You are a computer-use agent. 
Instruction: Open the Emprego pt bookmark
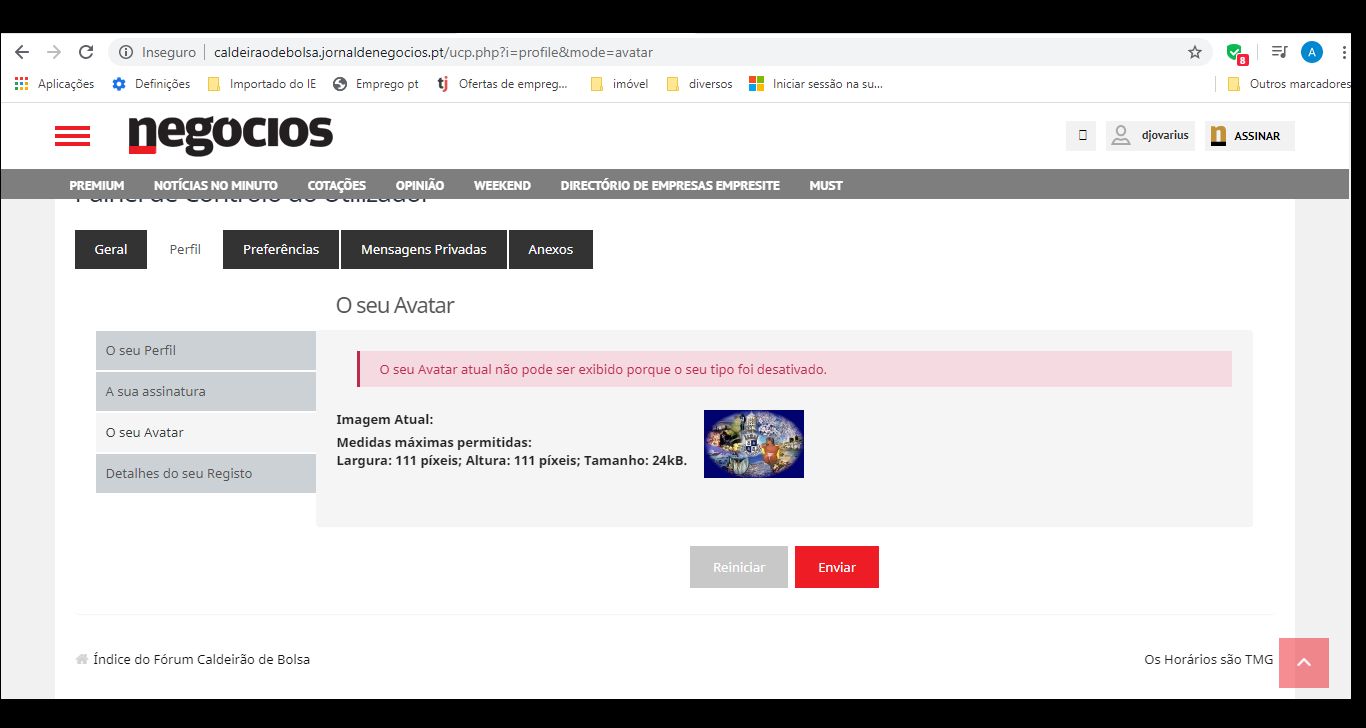click(376, 84)
